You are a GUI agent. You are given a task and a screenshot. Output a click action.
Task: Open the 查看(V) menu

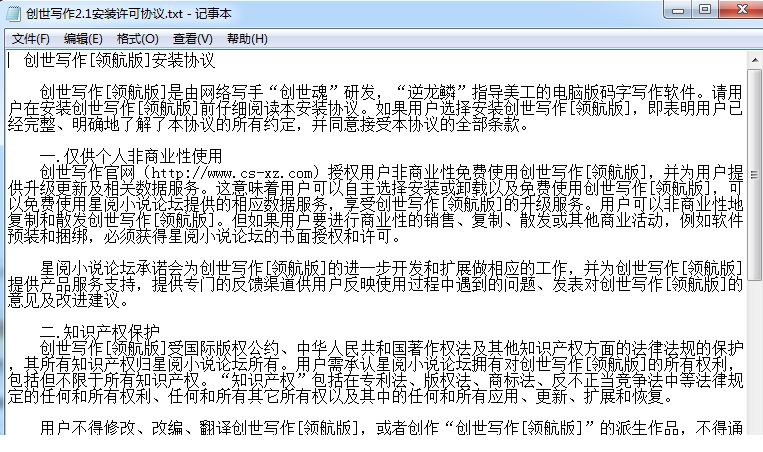[193, 39]
